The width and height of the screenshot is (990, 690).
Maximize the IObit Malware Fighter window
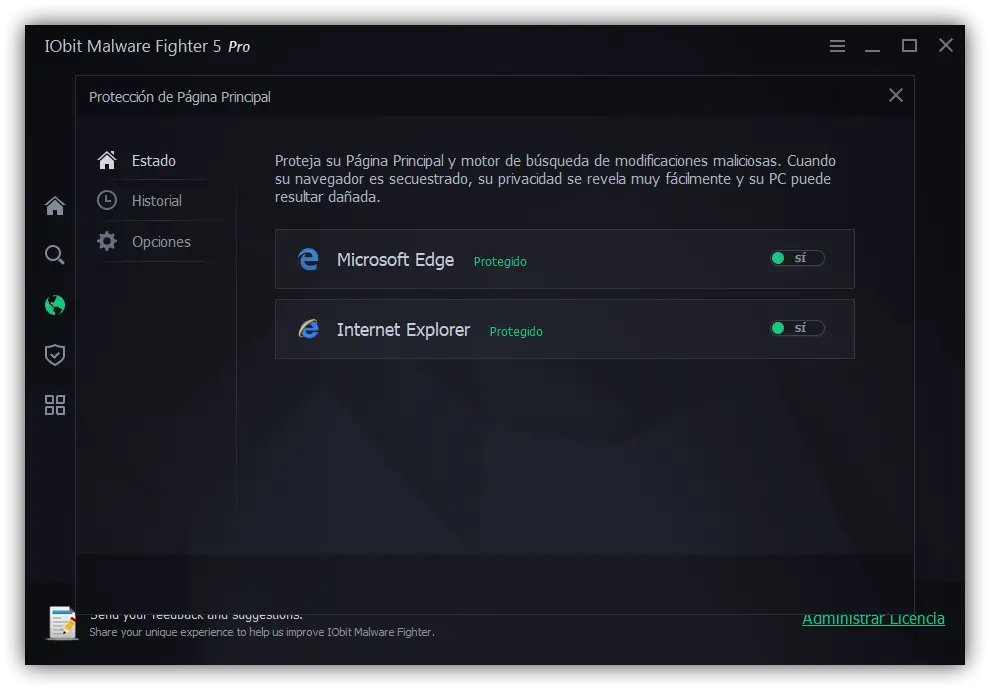[909, 46]
